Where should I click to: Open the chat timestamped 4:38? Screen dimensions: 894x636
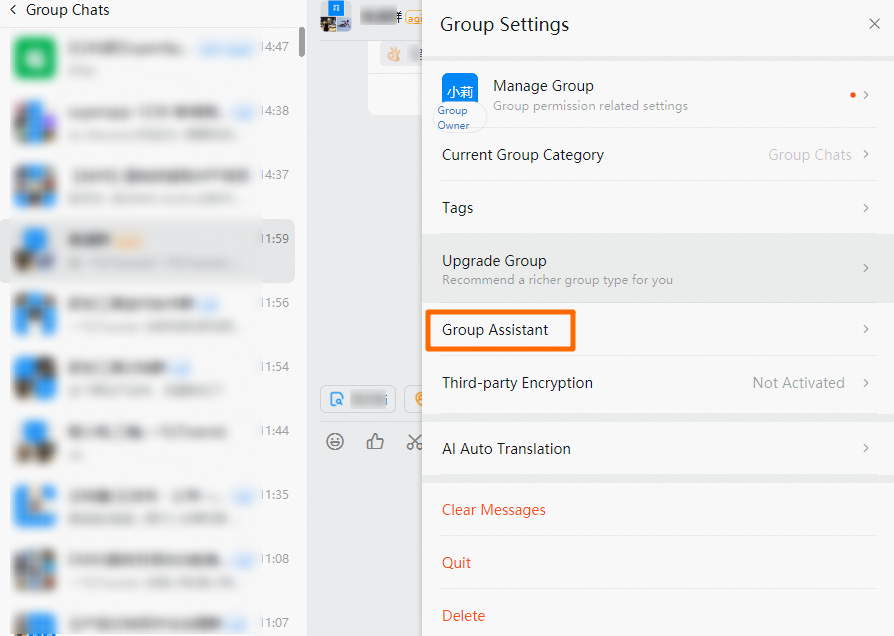pos(149,122)
